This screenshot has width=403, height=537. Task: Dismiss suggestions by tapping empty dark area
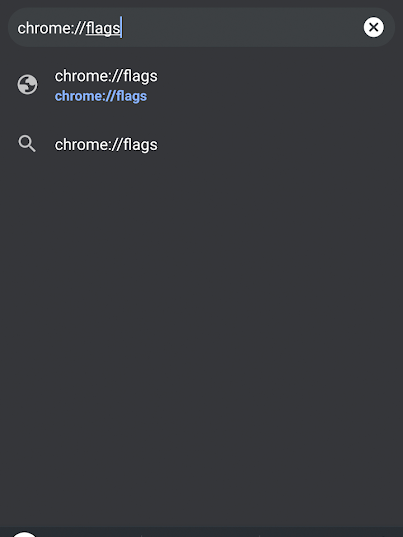[x=201, y=325]
